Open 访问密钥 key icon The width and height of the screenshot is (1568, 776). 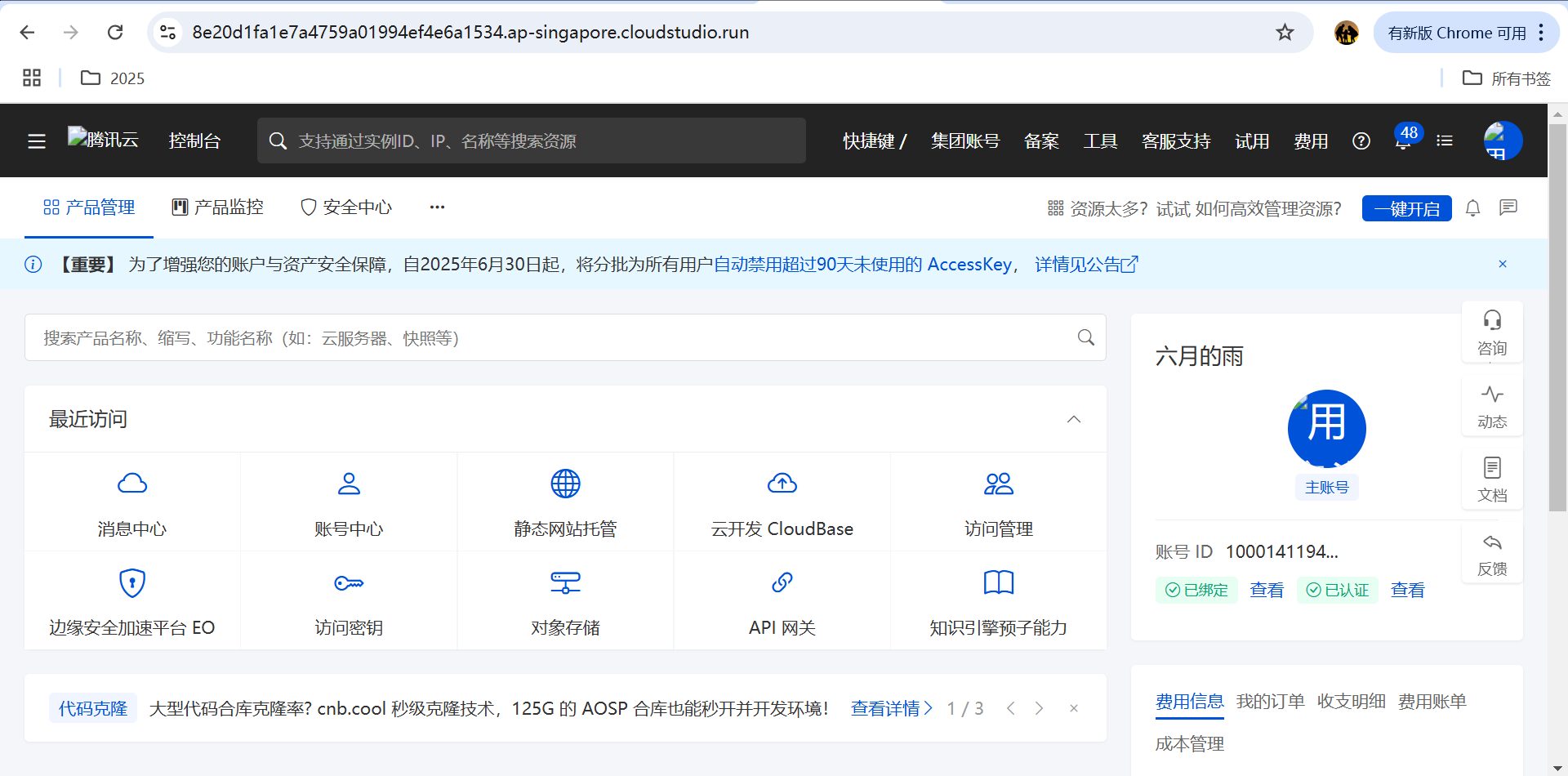pos(349,582)
